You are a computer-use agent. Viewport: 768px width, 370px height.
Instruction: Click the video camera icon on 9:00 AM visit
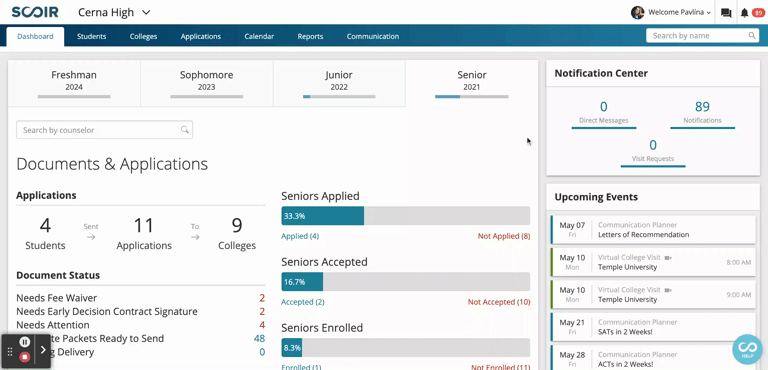tap(668, 290)
